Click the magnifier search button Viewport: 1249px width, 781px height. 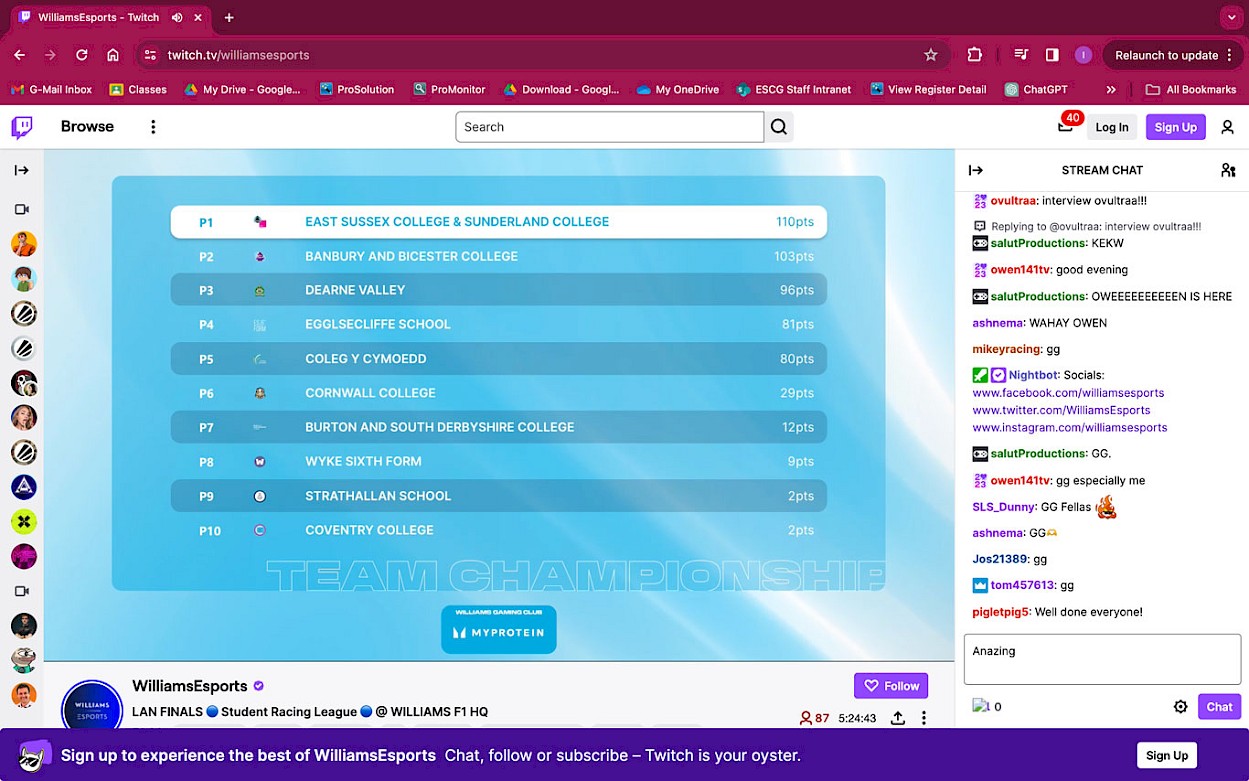click(x=779, y=127)
